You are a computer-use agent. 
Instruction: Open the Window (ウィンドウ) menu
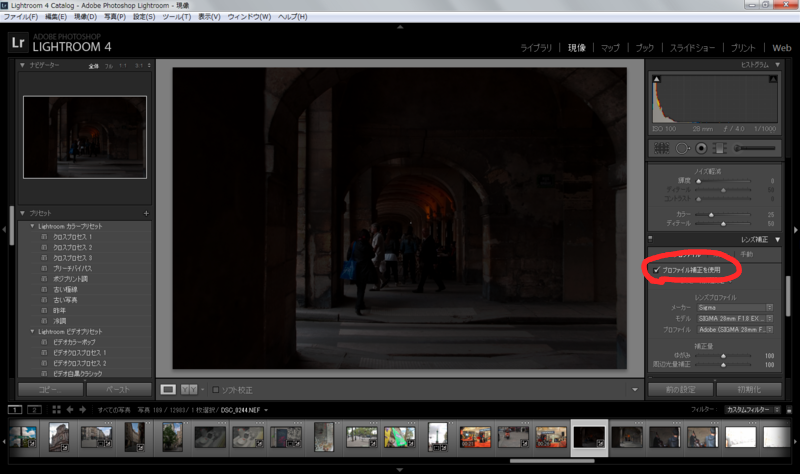[x=249, y=17]
